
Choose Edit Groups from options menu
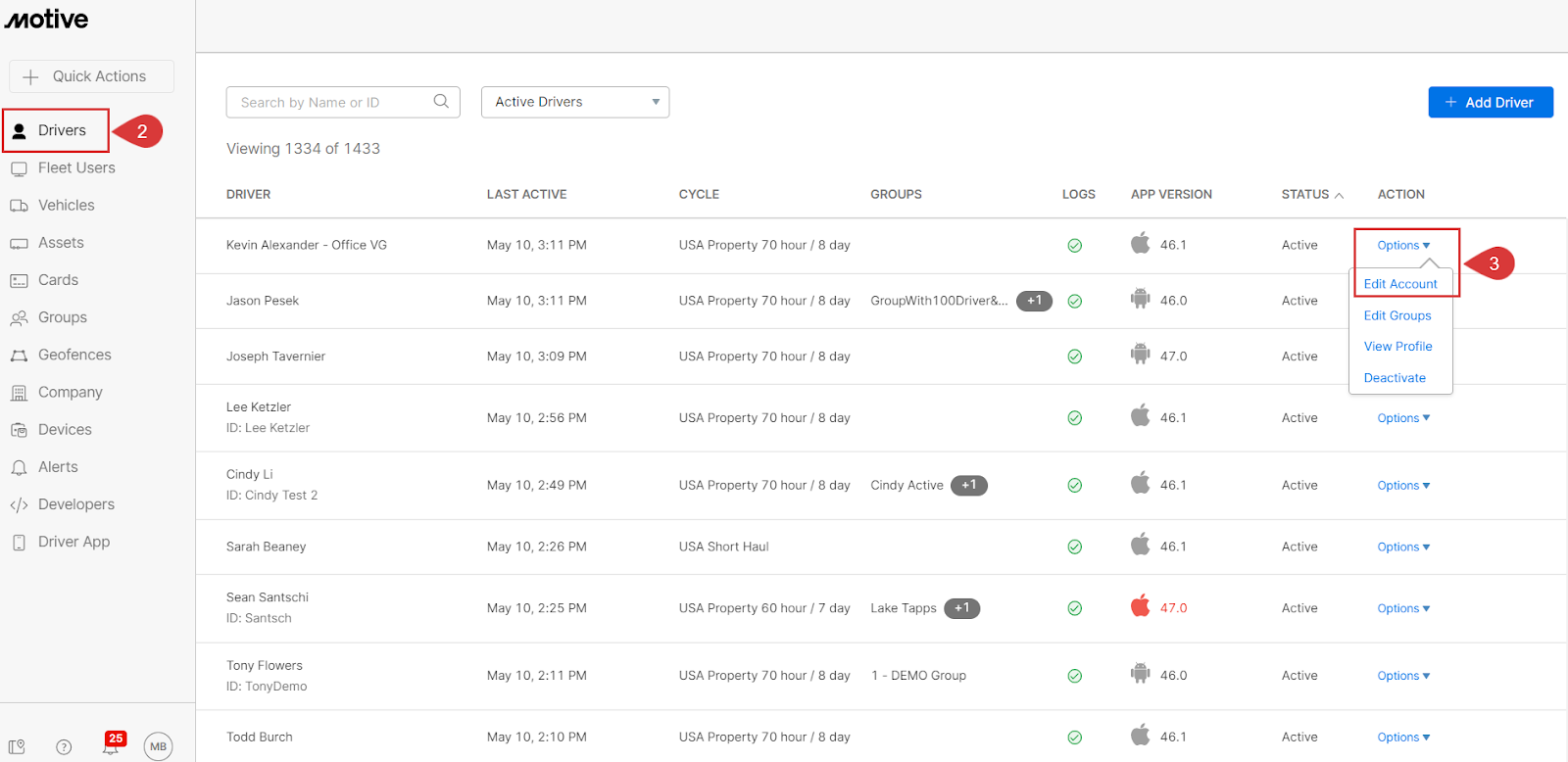[x=1397, y=315]
